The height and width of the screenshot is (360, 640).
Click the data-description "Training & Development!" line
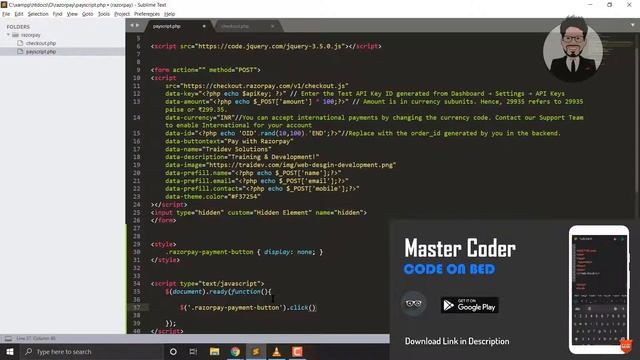click(x=242, y=157)
